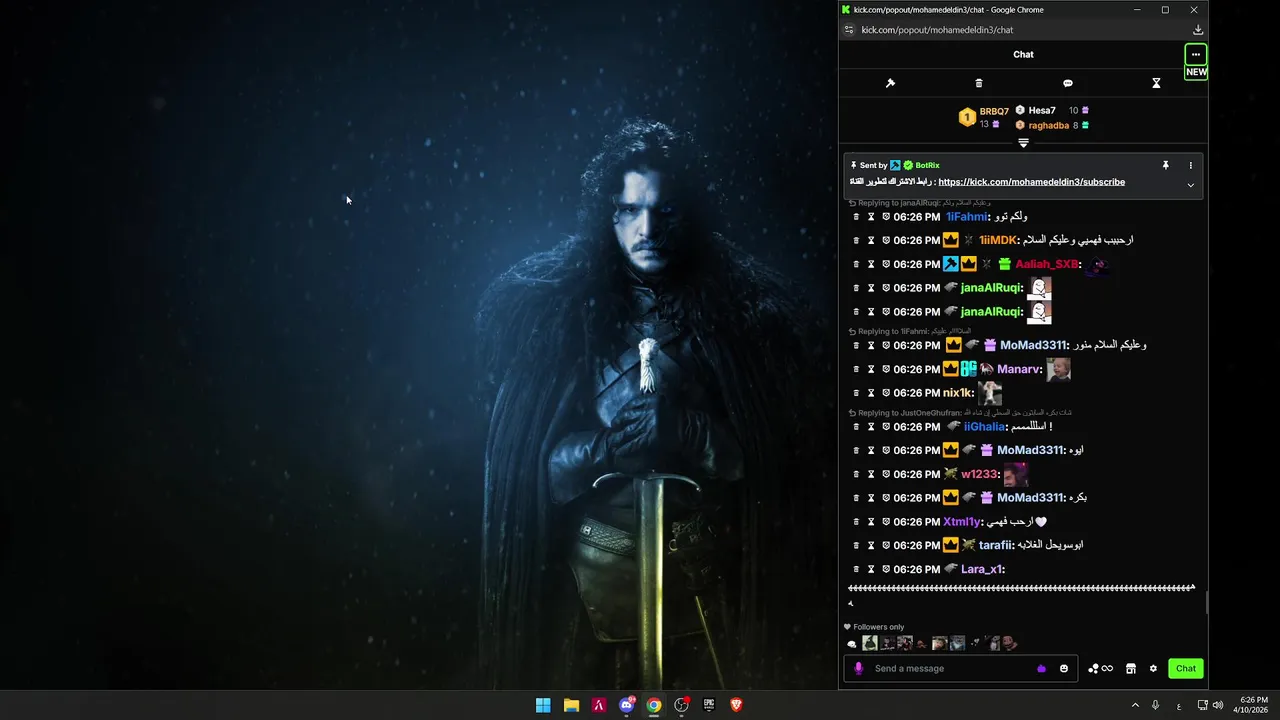This screenshot has height=720, width=1280.
Task: Ban tarafii using the shield icon
Action: (886, 545)
